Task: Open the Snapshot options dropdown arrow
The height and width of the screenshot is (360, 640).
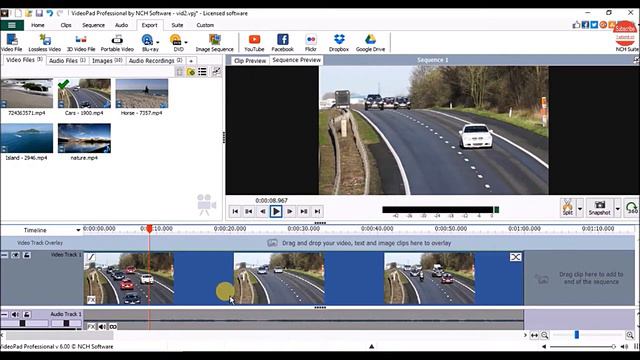Action: pos(618,209)
